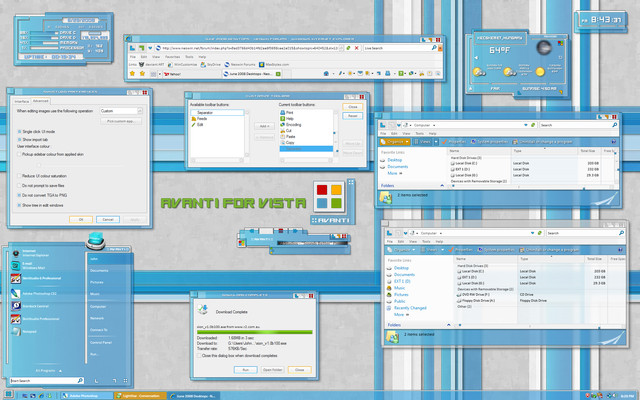Open the Quick Tabs grid icon in IE
The height and width of the screenshot is (400, 640).
pyautogui.click(x=153, y=74)
